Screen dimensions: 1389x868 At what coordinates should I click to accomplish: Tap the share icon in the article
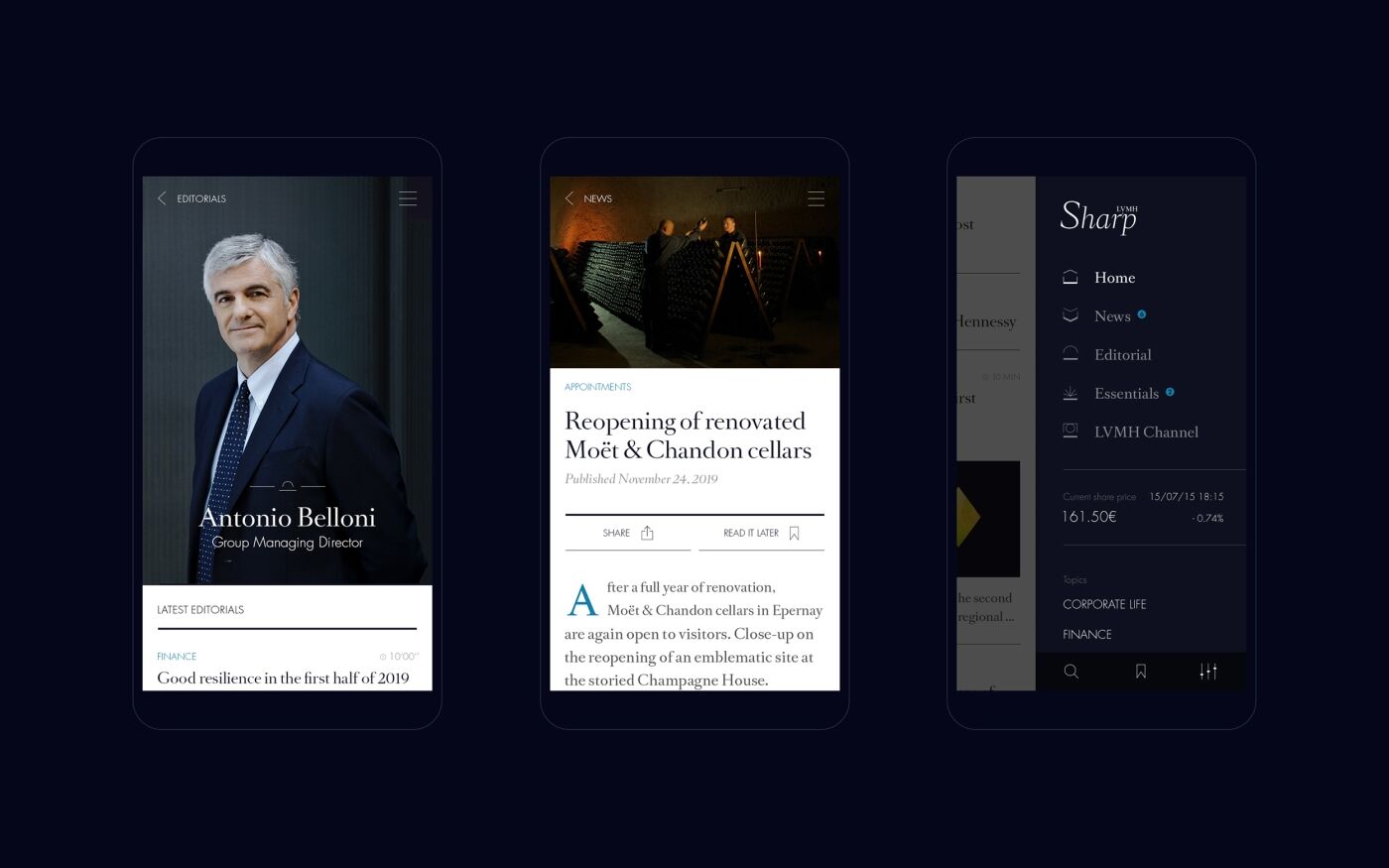[647, 533]
